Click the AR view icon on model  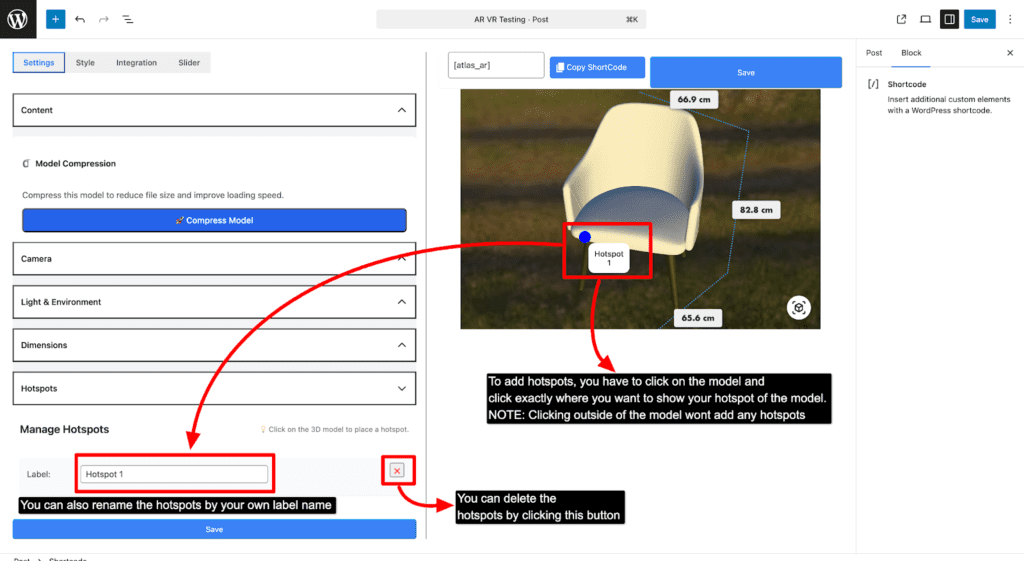(x=798, y=308)
